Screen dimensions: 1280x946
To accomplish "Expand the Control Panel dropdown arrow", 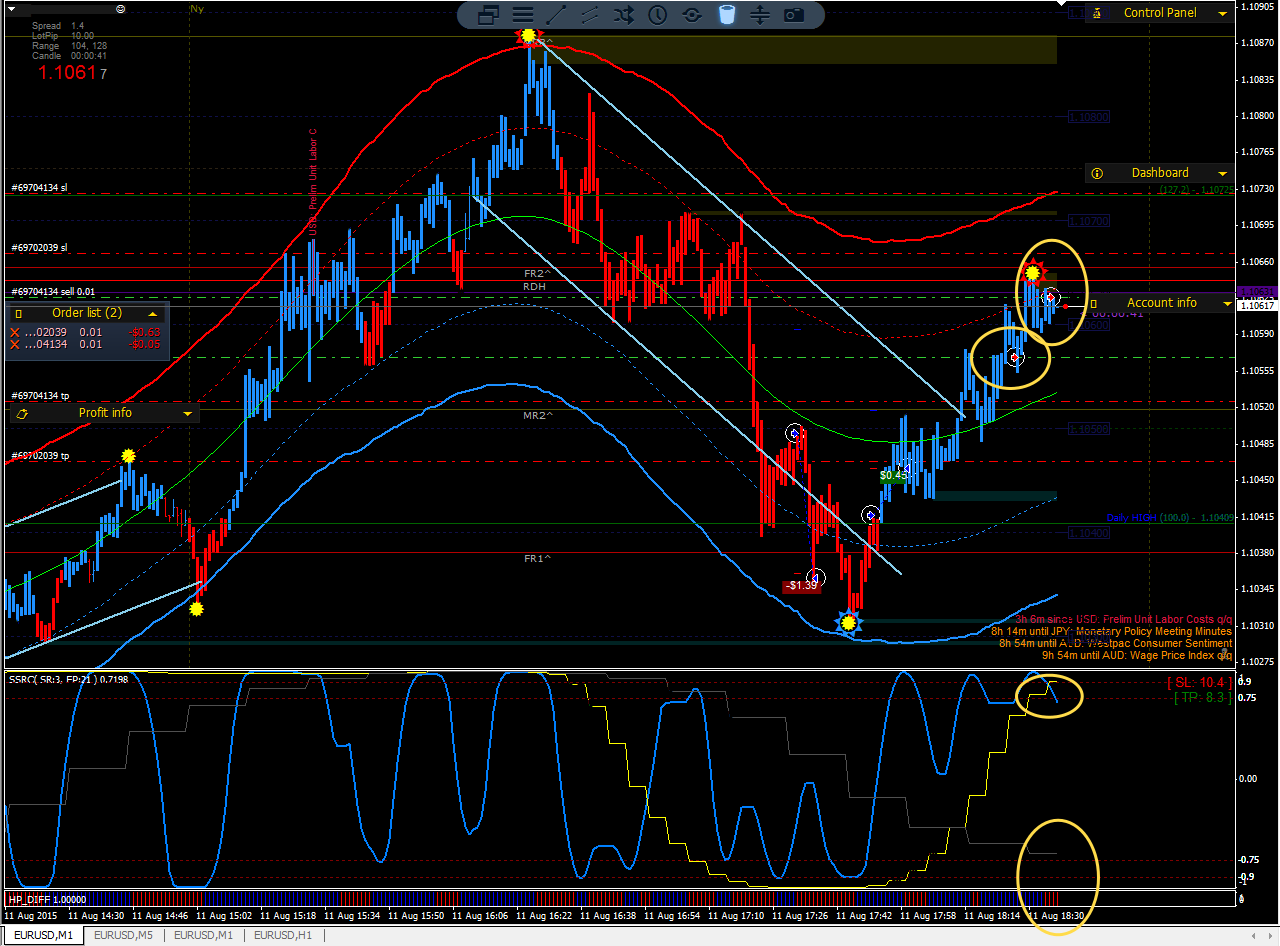I will tap(1222, 14).
